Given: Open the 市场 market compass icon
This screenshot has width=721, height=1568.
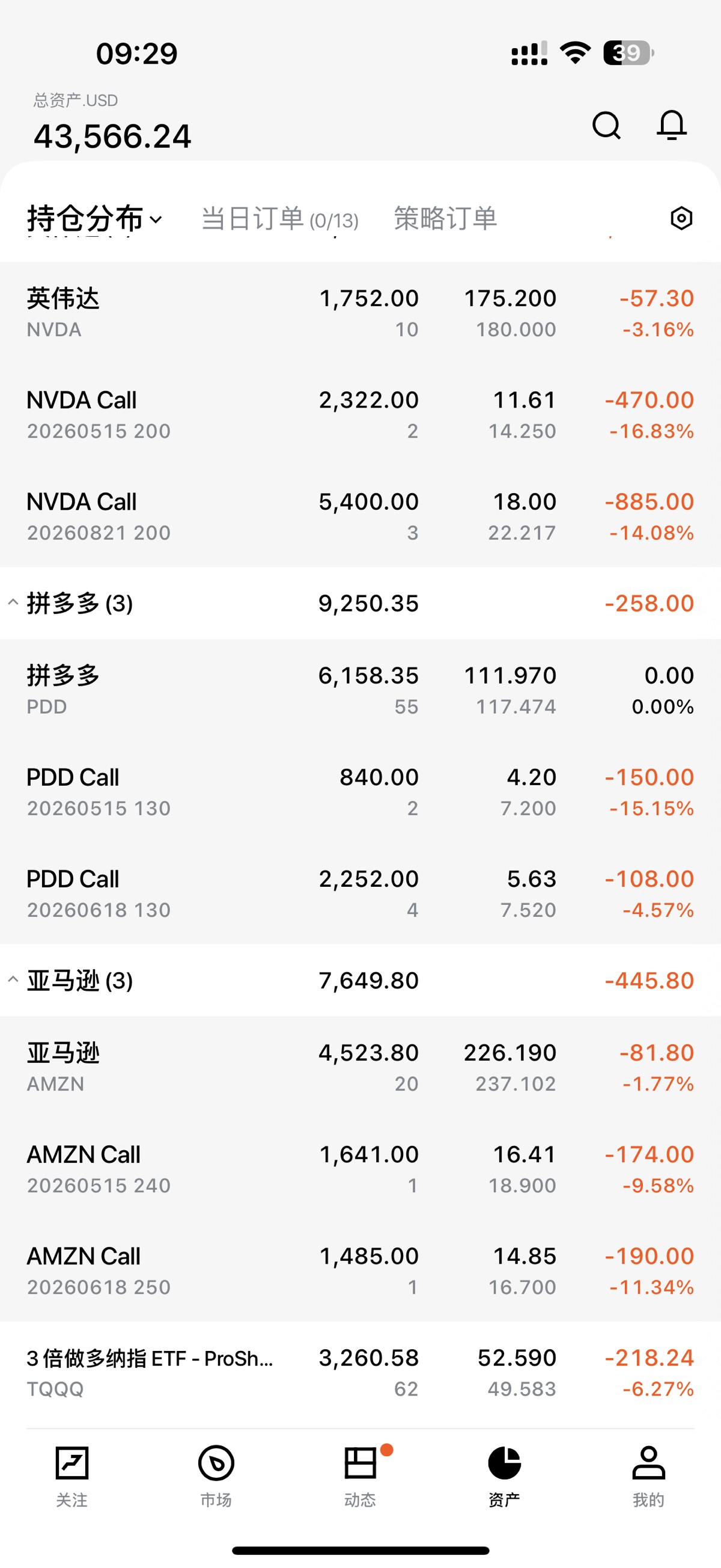Looking at the screenshot, I should pyautogui.click(x=216, y=1463).
